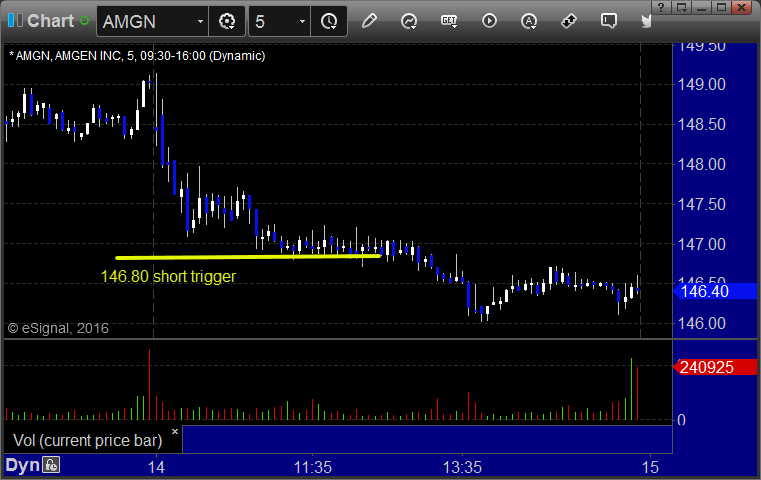Click the Chart title text
This screenshot has height=480, width=761.
[50, 21]
